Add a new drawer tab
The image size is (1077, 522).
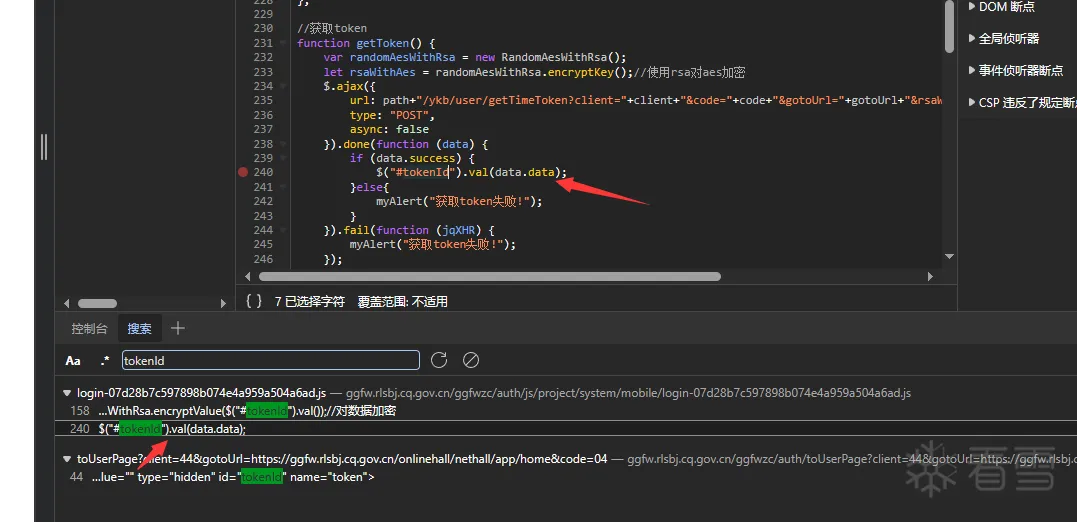point(177,328)
